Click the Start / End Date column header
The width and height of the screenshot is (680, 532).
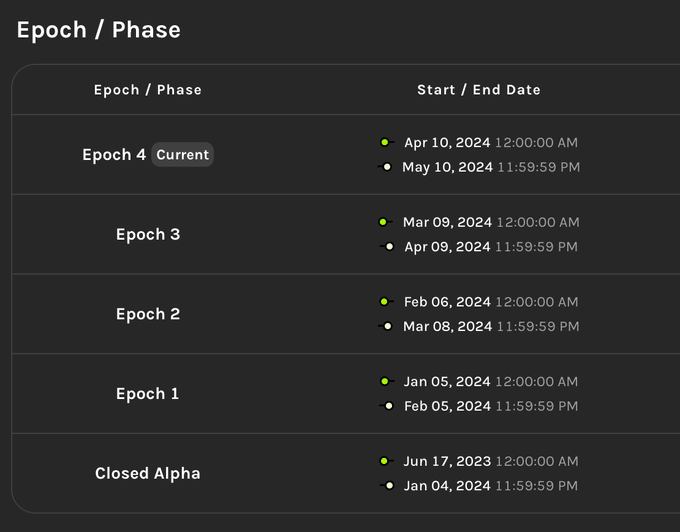coord(479,90)
